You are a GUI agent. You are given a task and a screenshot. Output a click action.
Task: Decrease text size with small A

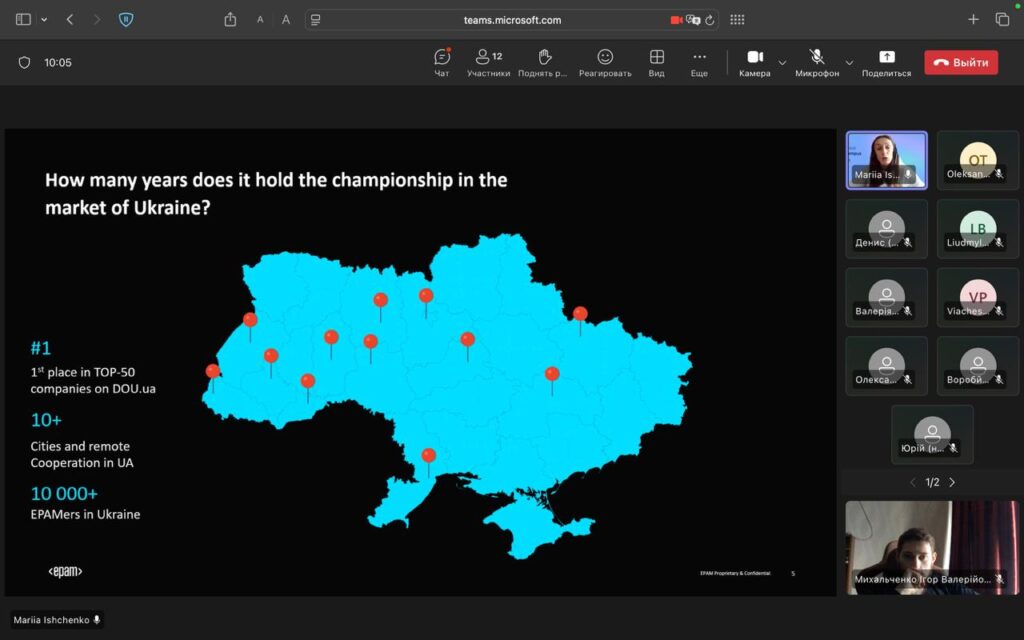pos(260,20)
